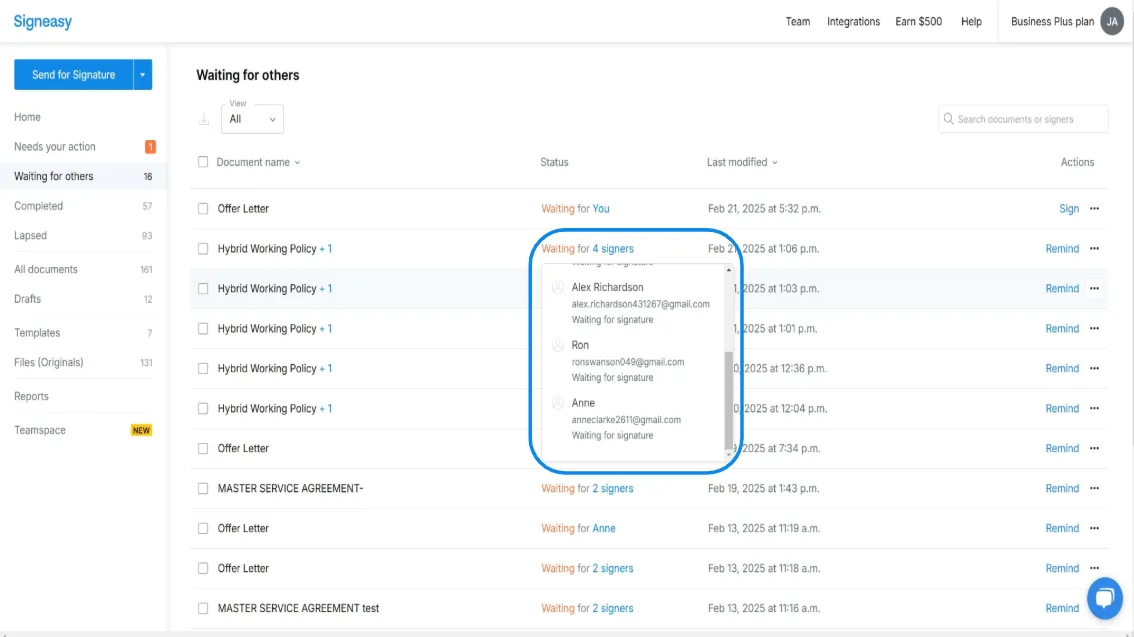Check Hybrid Working Policy 1:01 p.m. checkbox
Image resolution: width=1134 pixels, height=637 pixels.
coord(203,328)
